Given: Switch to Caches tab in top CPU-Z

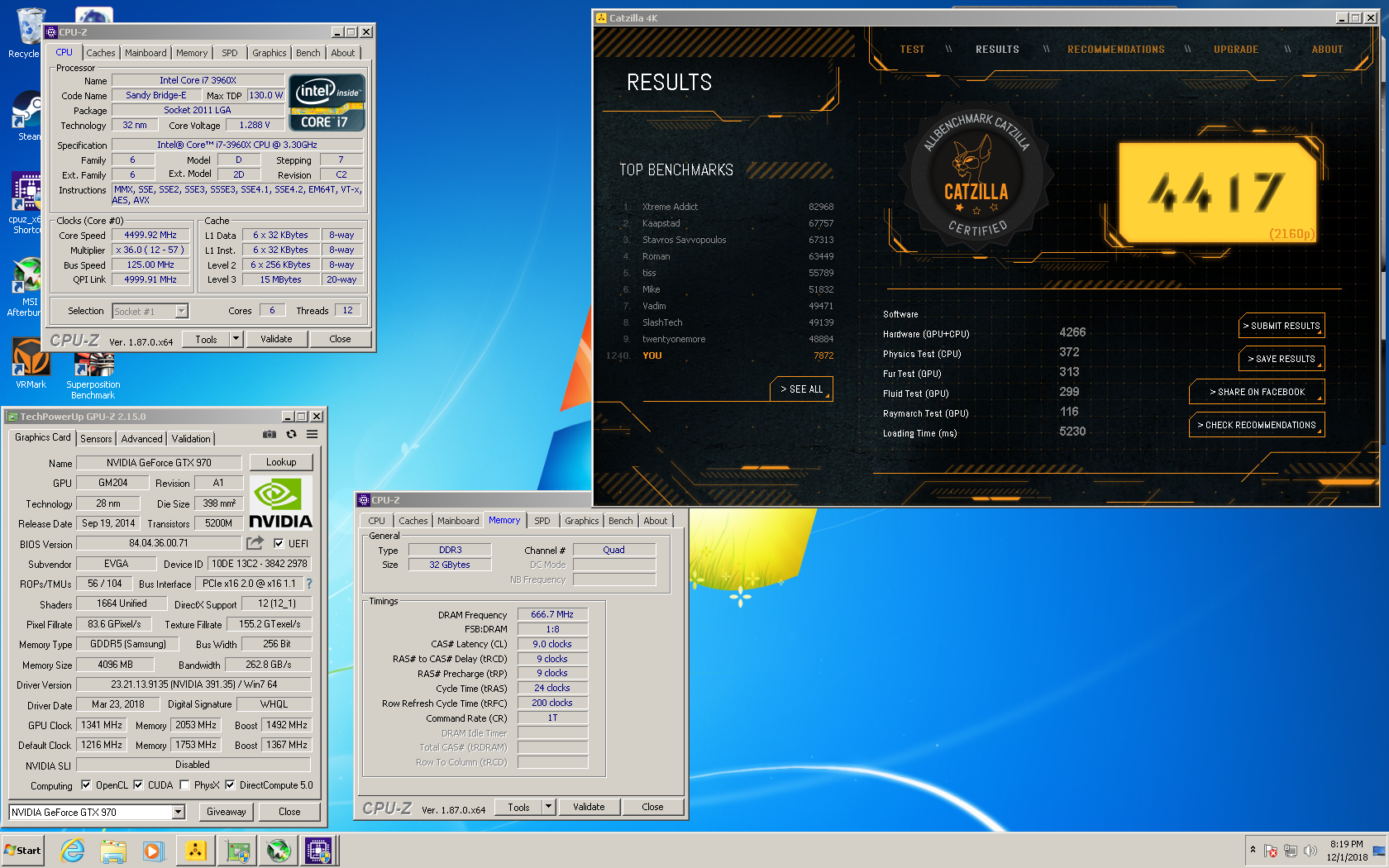Looking at the screenshot, I should click(101, 53).
